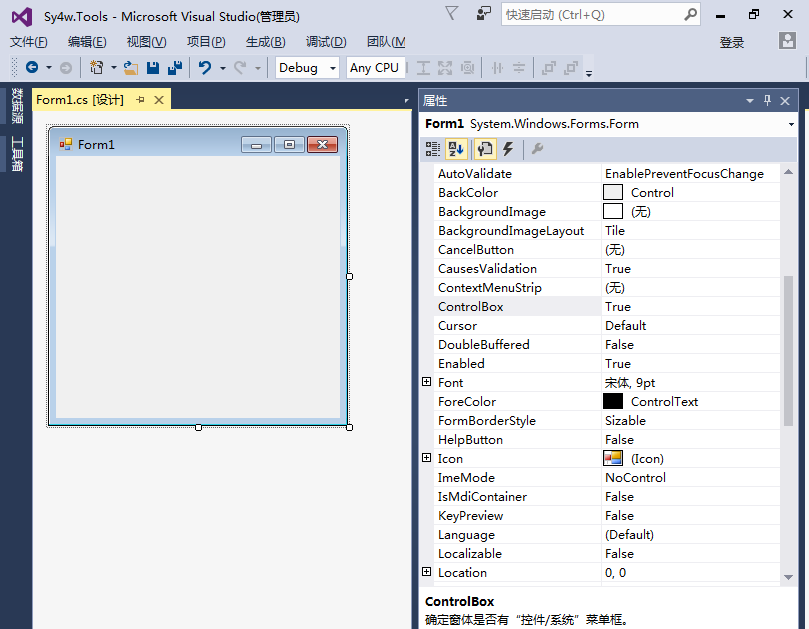Open Property Pages wrench icon
The height and width of the screenshot is (629, 809).
point(537,149)
